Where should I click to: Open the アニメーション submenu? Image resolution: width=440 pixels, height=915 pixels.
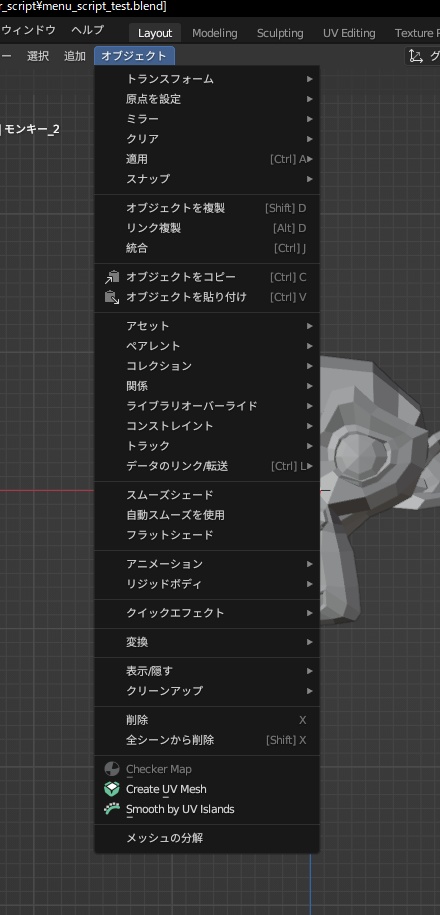(x=207, y=564)
